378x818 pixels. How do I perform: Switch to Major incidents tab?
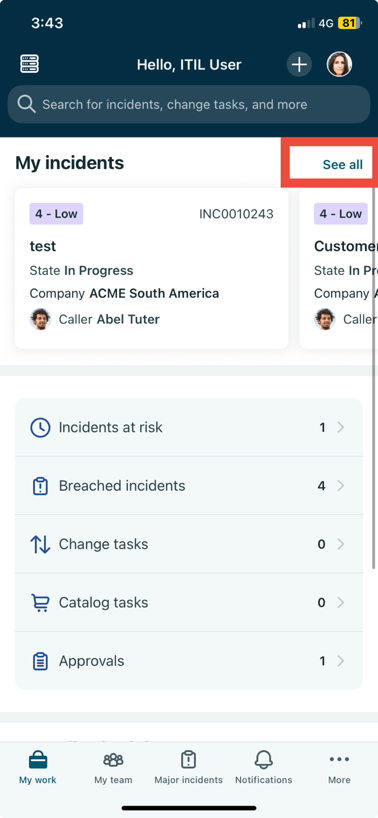pos(188,768)
